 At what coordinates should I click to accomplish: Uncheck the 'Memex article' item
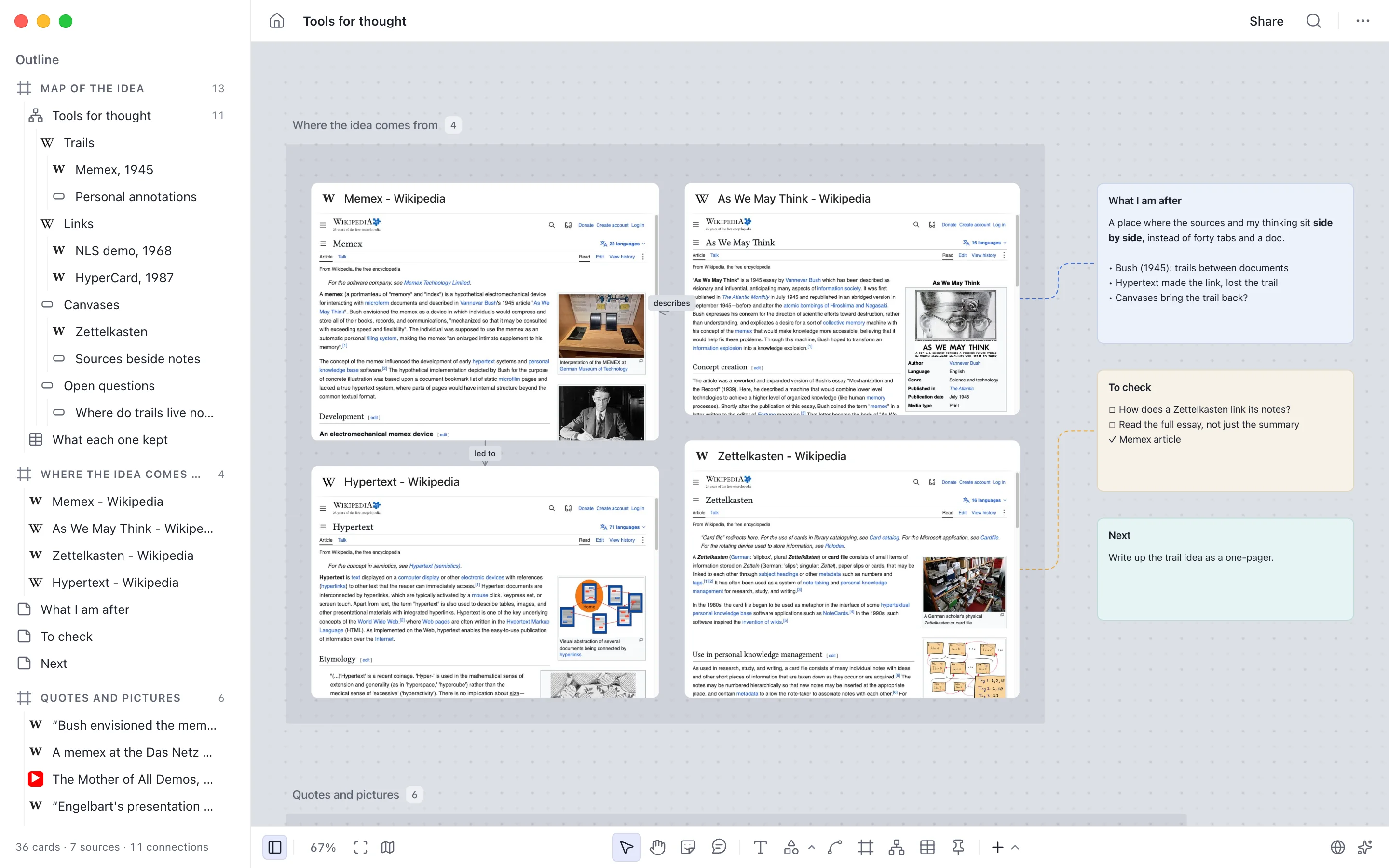[x=1112, y=440]
